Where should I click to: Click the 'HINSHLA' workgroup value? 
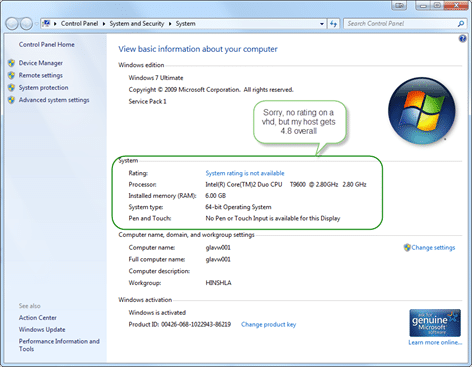coord(218,283)
